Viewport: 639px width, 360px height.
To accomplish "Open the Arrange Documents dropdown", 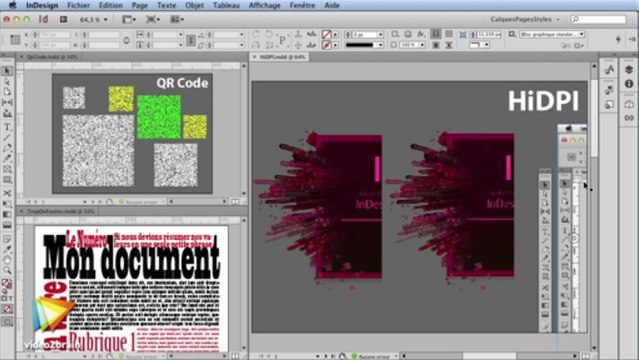I will click(177, 19).
